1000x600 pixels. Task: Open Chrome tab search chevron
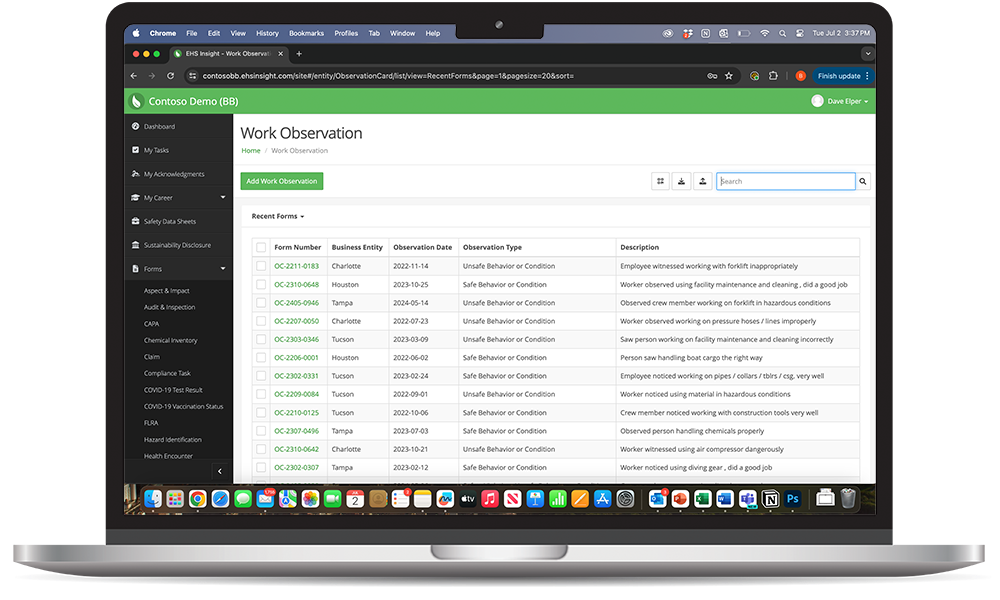click(x=867, y=54)
